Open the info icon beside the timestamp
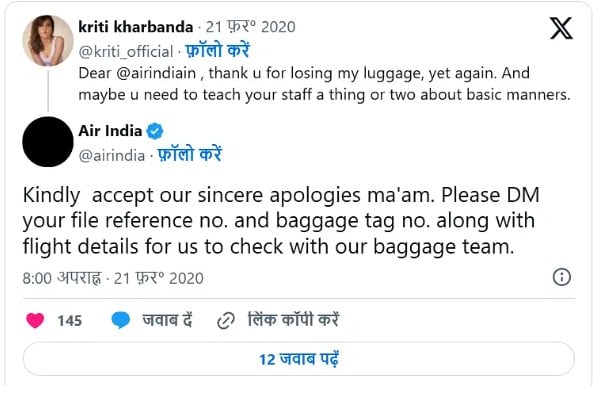This screenshot has height=394, width=600. (562, 277)
